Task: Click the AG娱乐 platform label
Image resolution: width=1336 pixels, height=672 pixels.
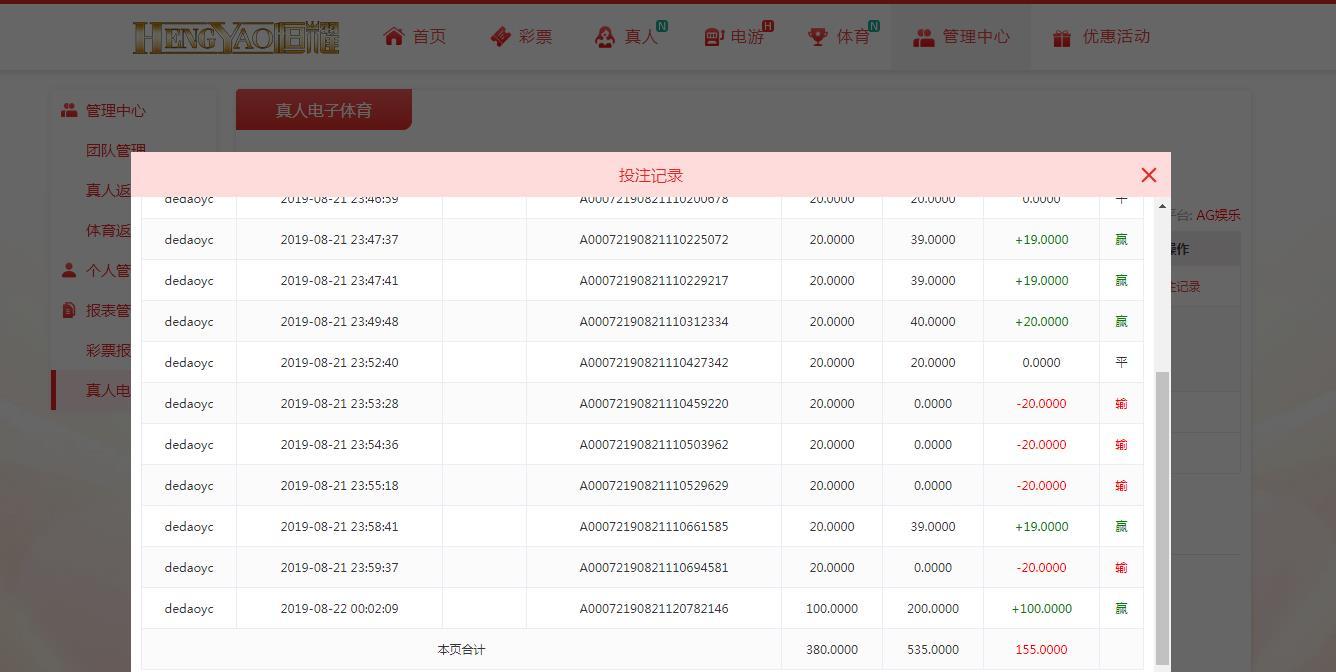Action: tap(1218, 215)
